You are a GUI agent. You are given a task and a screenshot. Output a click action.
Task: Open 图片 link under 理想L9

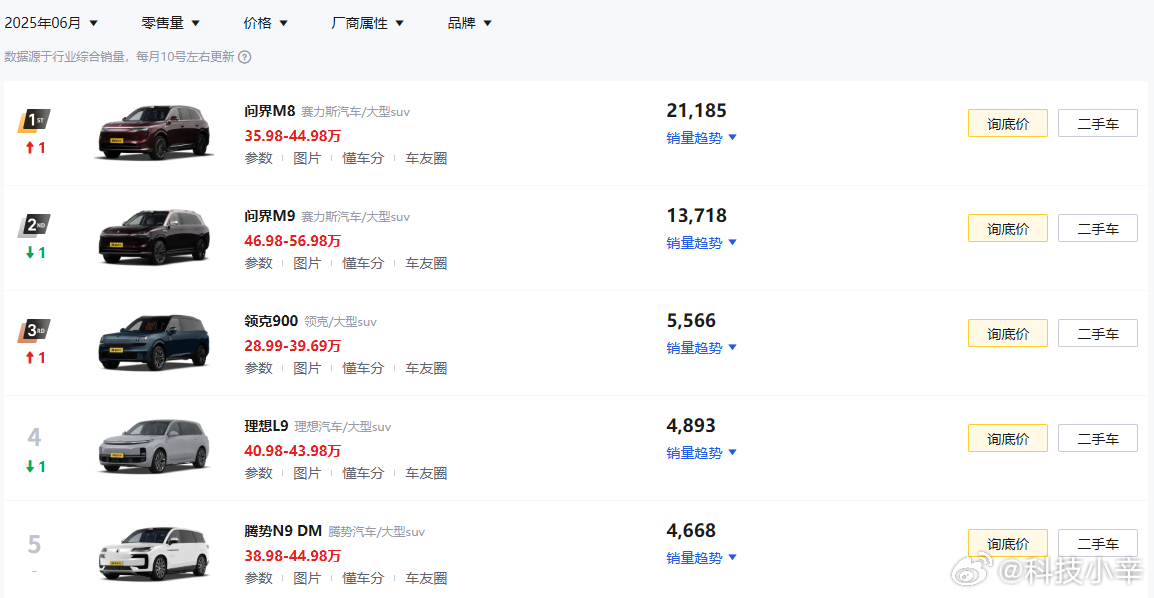307,473
